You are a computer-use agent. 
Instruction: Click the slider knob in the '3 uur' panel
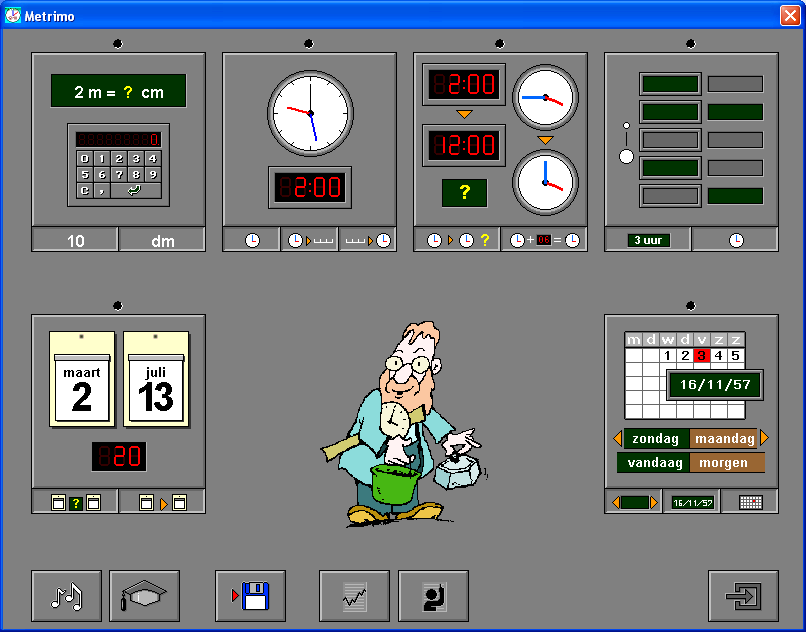(x=626, y=156)
